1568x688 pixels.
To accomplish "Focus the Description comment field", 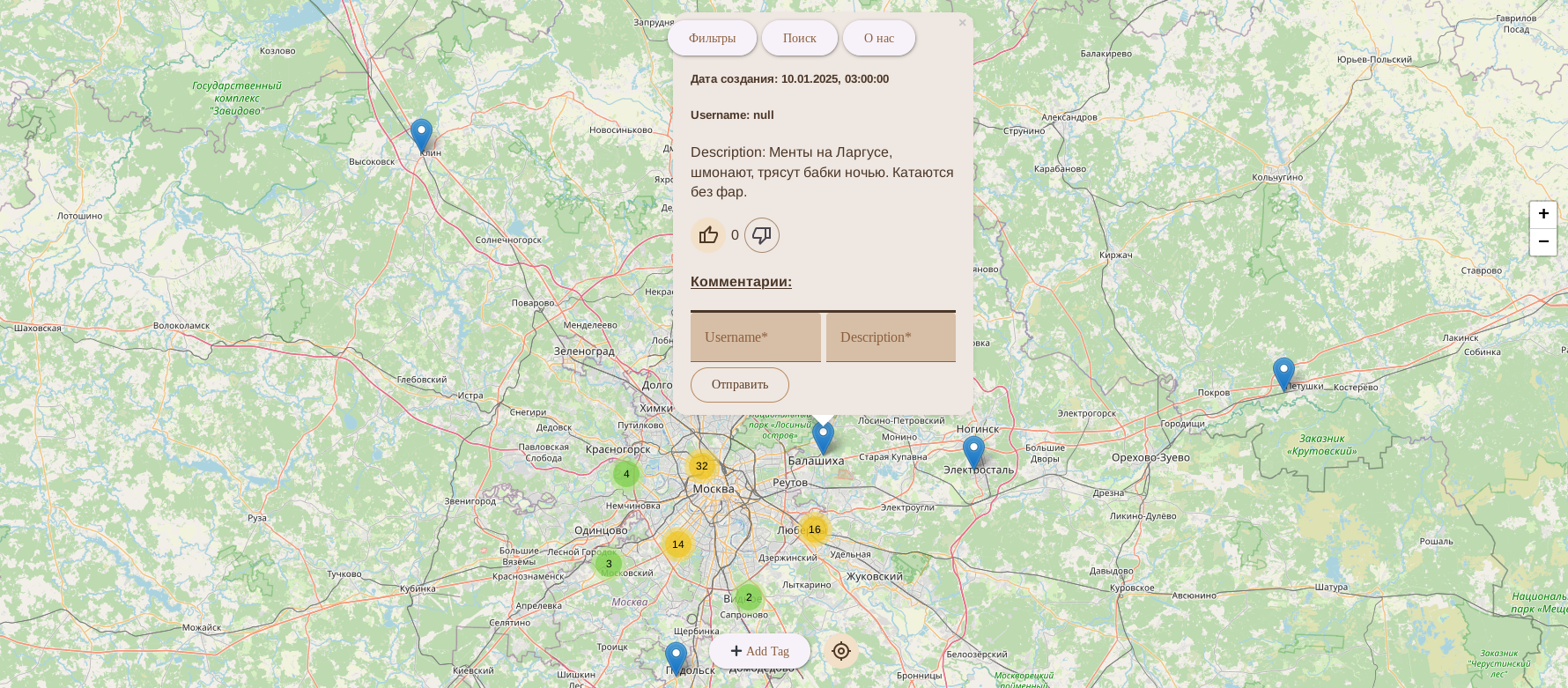I will tap(891, 337).
